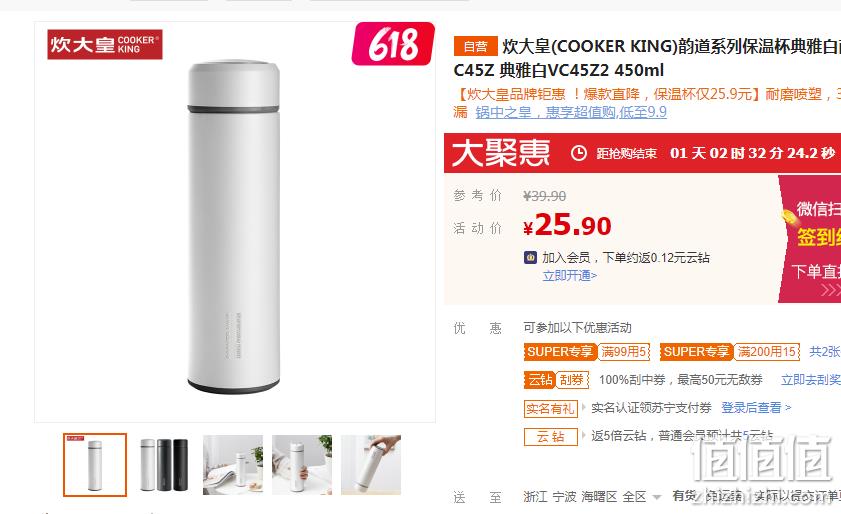The height and width of the screenshot is (514, 841).
Task: Select the tilted bottle in hand thumbnail
Action: (x=371, y=465)
